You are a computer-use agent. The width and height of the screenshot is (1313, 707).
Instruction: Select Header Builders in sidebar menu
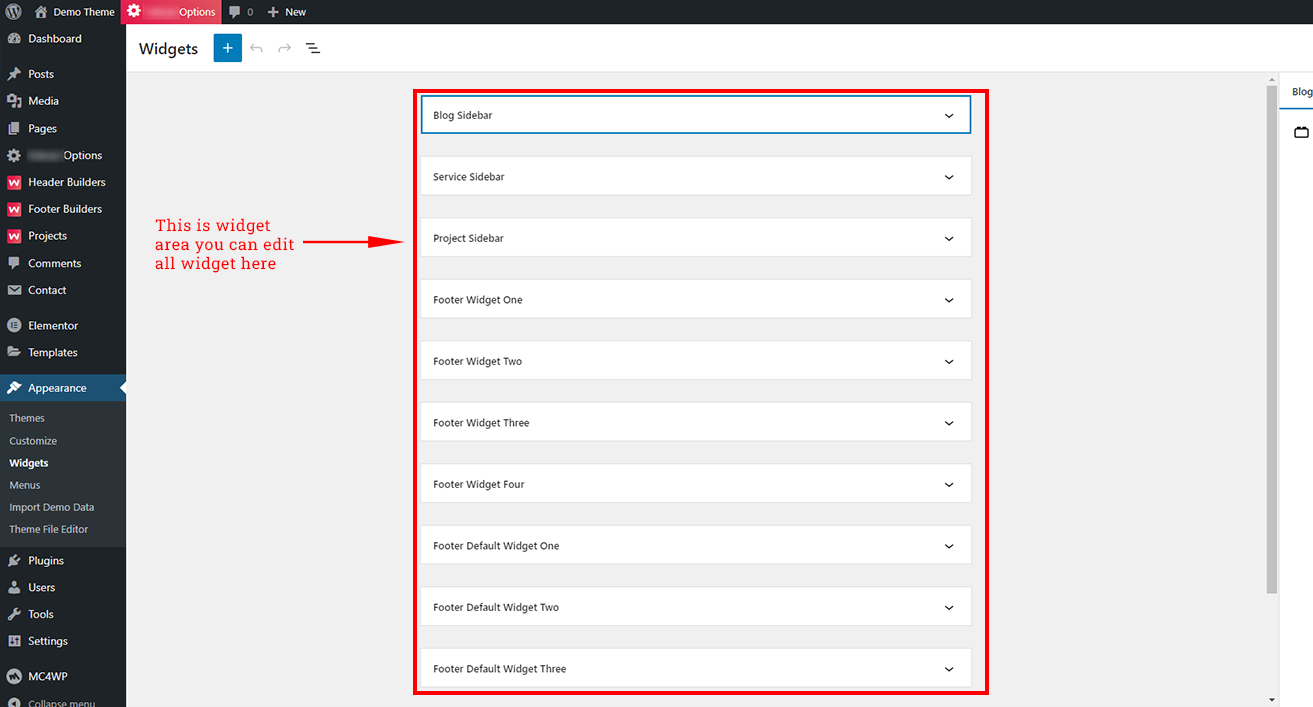point(66,182)
